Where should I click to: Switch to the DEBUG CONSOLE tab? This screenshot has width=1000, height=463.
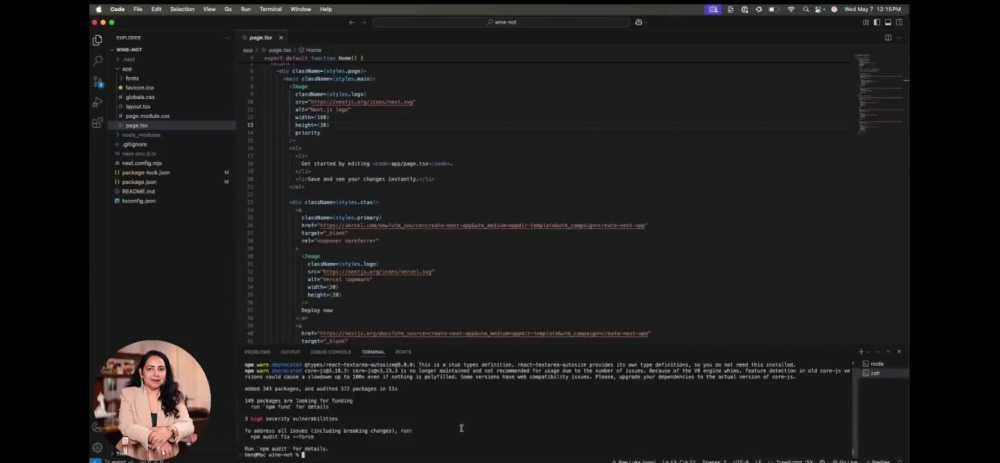[330, 352]
